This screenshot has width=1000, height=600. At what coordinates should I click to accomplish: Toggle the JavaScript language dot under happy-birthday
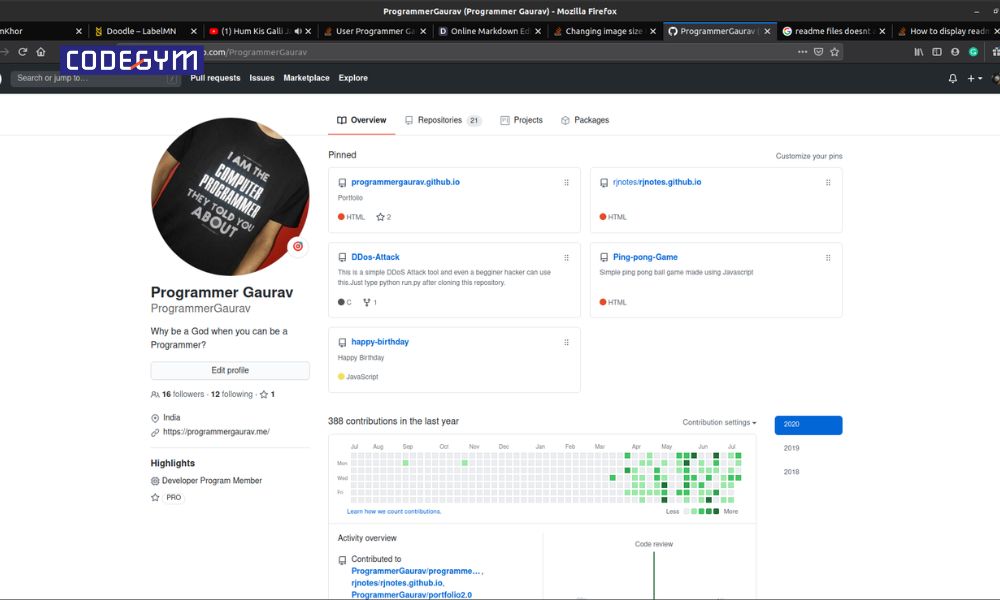coord(341,376)
